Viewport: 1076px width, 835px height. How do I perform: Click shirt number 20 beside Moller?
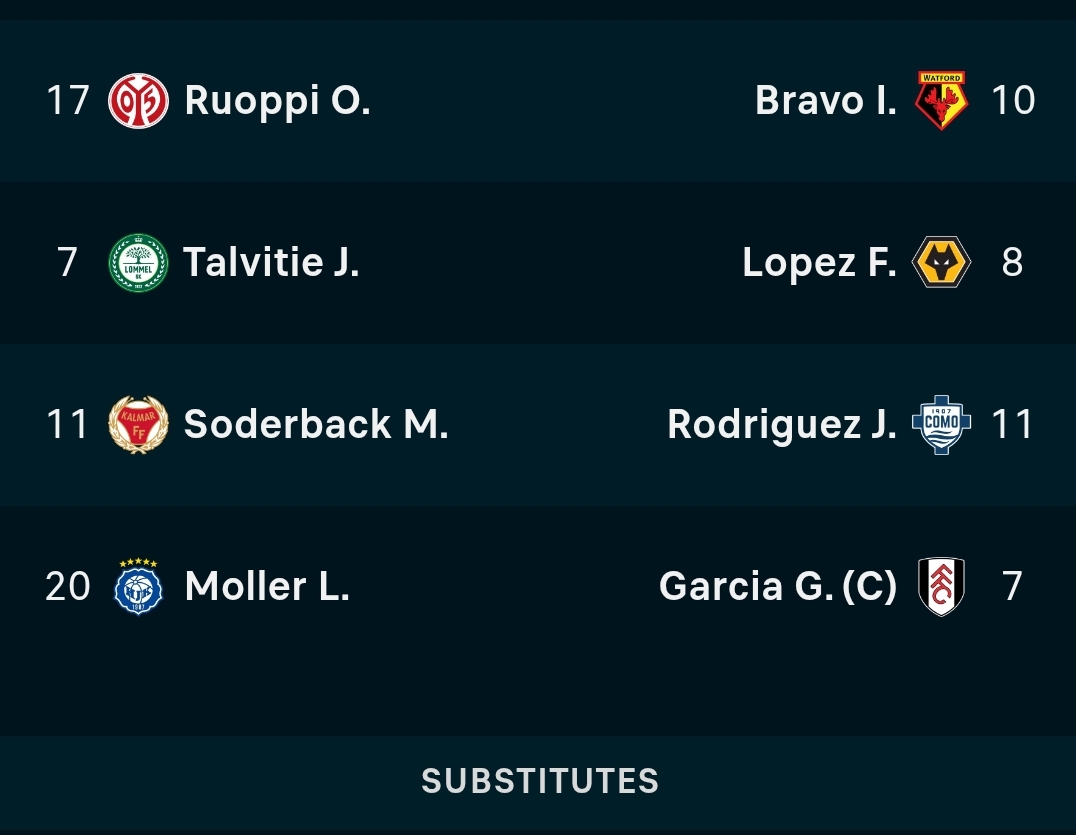tap(67, 587)
